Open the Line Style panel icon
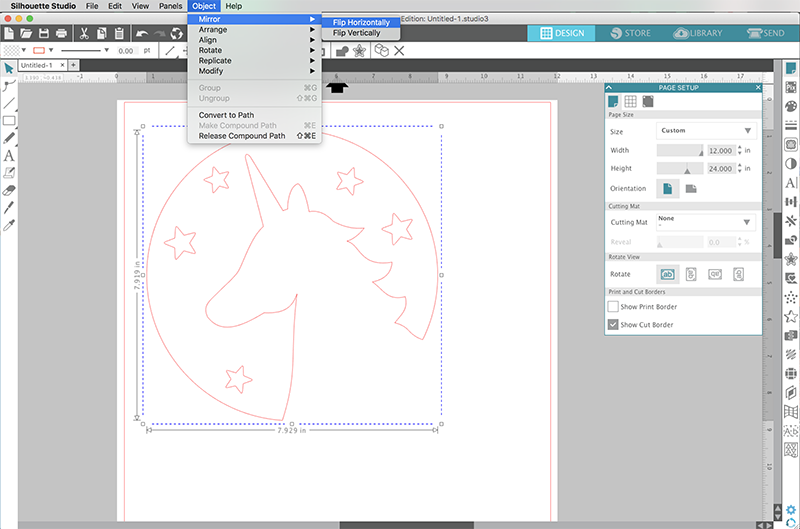800x529 pixels. [x=791, y=125]
